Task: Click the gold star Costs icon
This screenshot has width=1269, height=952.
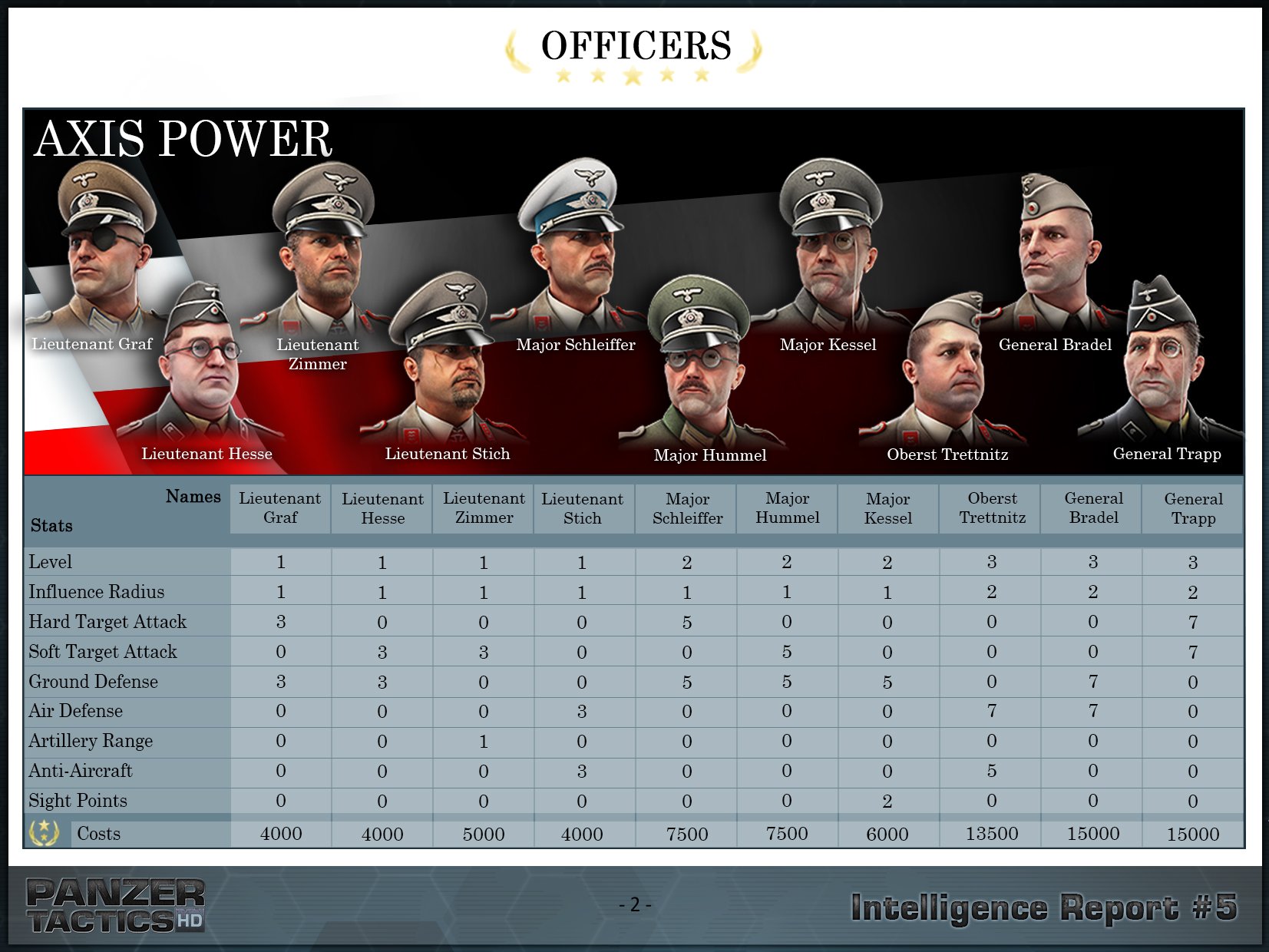Action: click(x=44, y=832)
